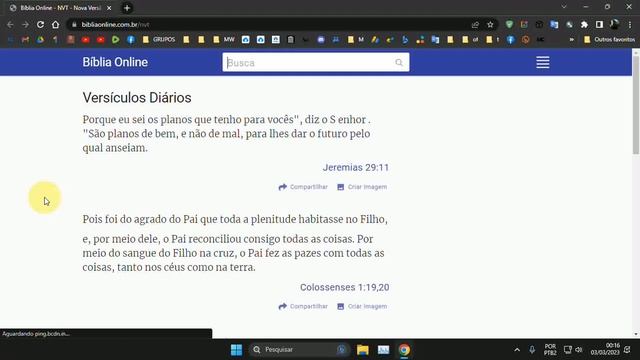Open the Bing bookmark icon
Screen dimensions: 640x360
click(405, 40)
